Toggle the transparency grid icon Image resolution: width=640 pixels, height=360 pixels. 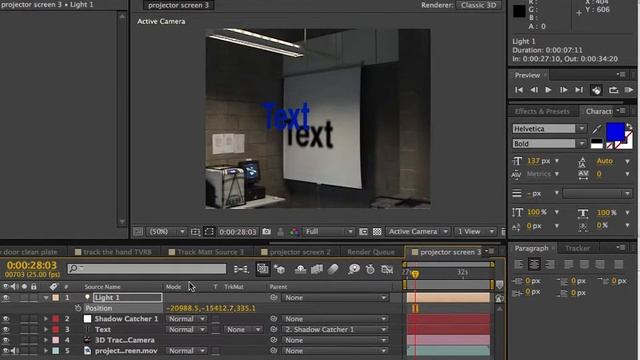[x=377, y=231]
